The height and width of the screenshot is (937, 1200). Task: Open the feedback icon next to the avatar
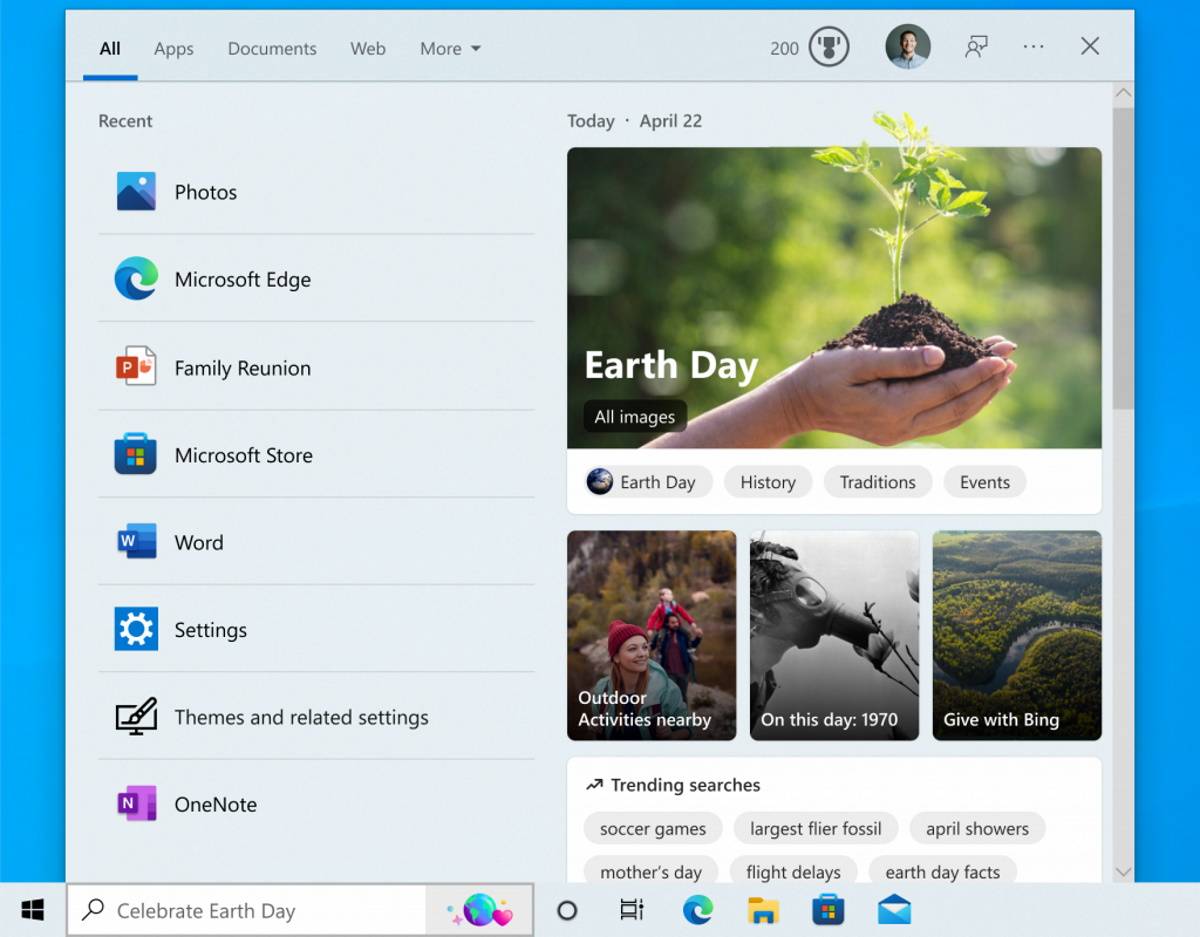[975, 46]
